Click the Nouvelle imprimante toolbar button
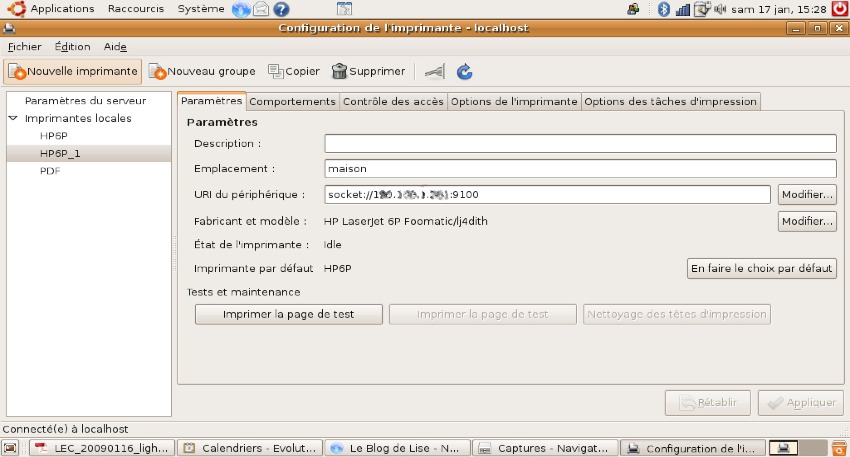Viewport: 850px width, 457px height. pyautogui.click(x=72, y=72)
